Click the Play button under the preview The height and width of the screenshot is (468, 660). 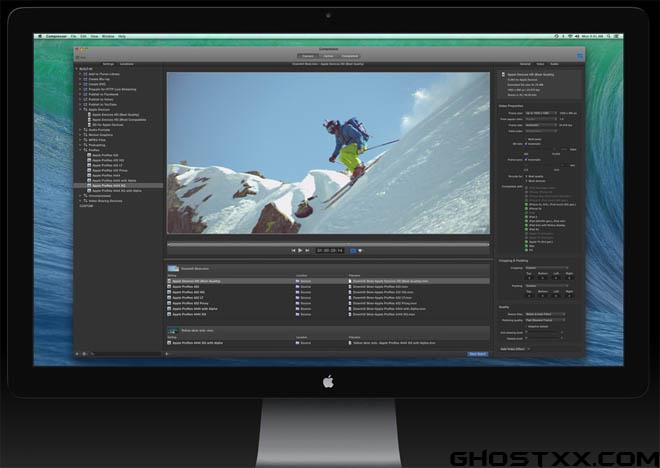coord(300,250)
